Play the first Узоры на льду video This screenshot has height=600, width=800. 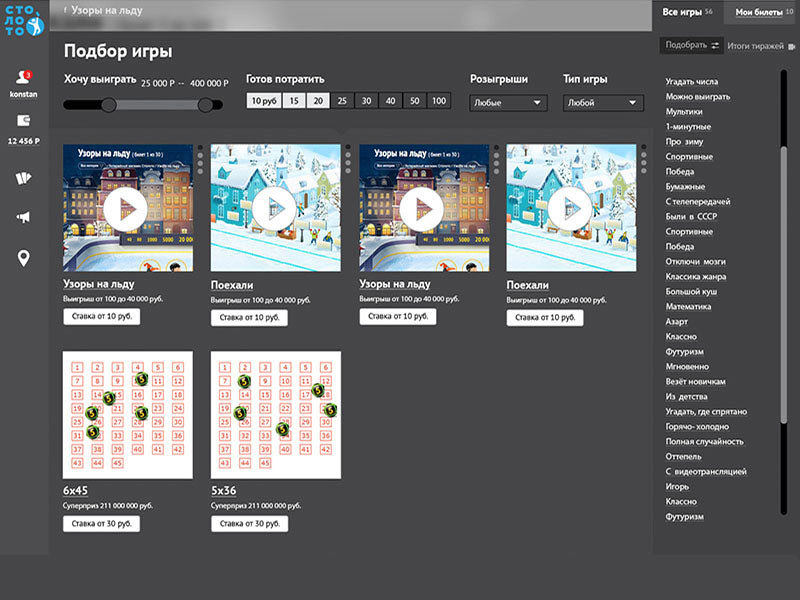point(125,207)
